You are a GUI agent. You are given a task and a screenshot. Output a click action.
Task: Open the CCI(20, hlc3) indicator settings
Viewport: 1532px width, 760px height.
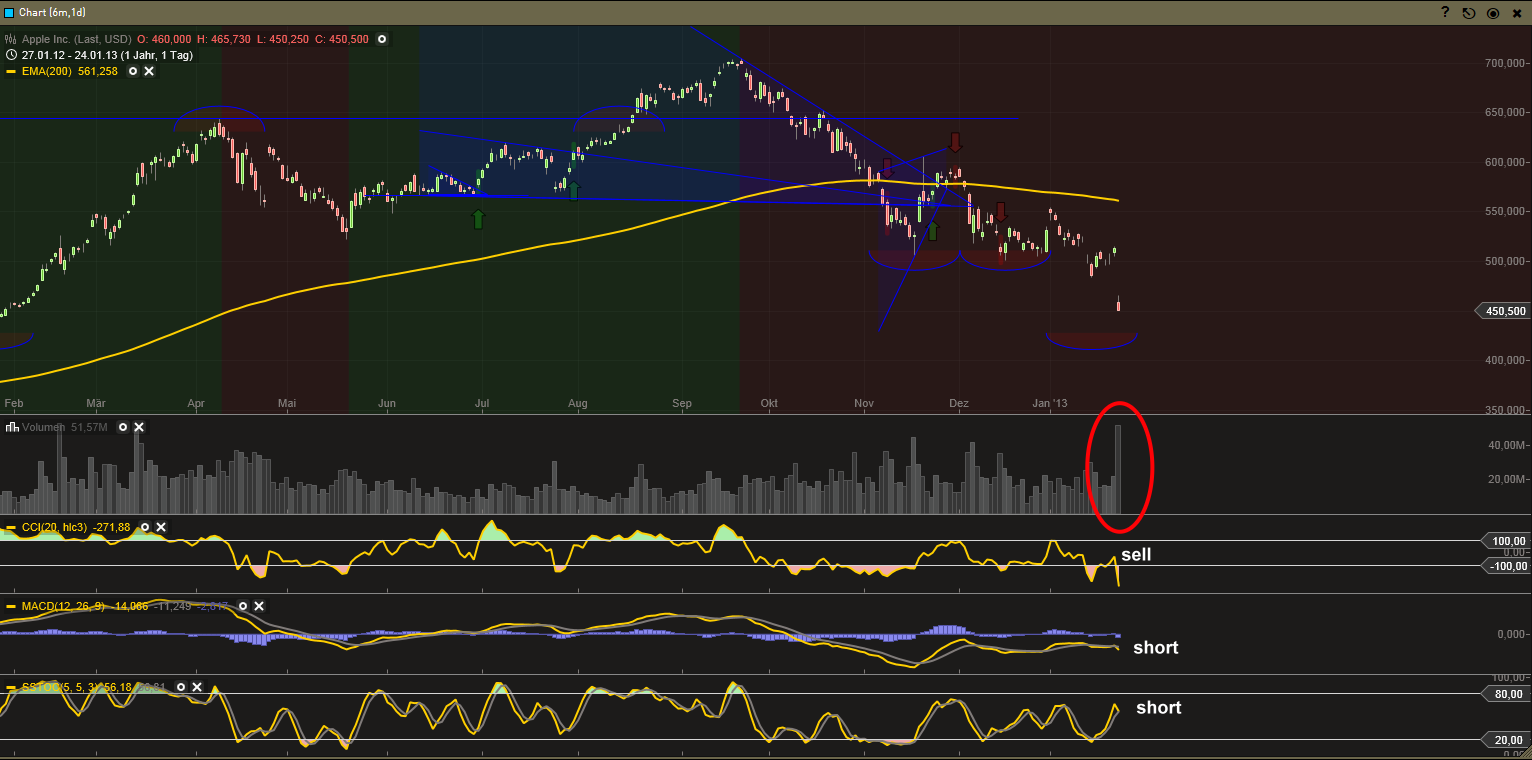click(x=144, y=527)
